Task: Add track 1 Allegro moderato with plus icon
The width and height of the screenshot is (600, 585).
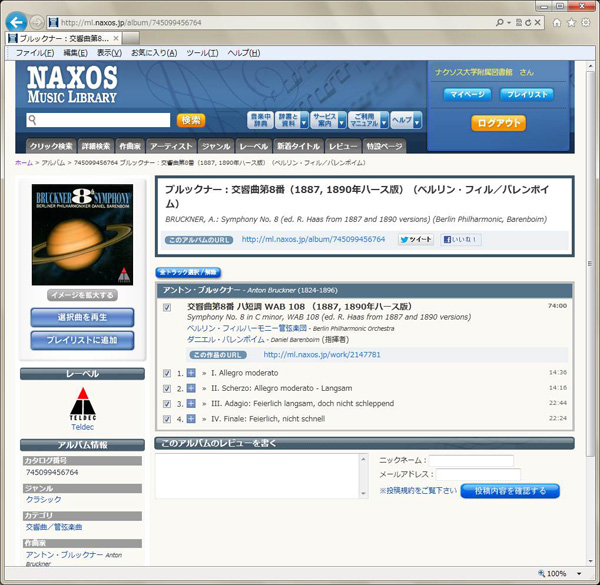Action: click(x=191, y=373)
